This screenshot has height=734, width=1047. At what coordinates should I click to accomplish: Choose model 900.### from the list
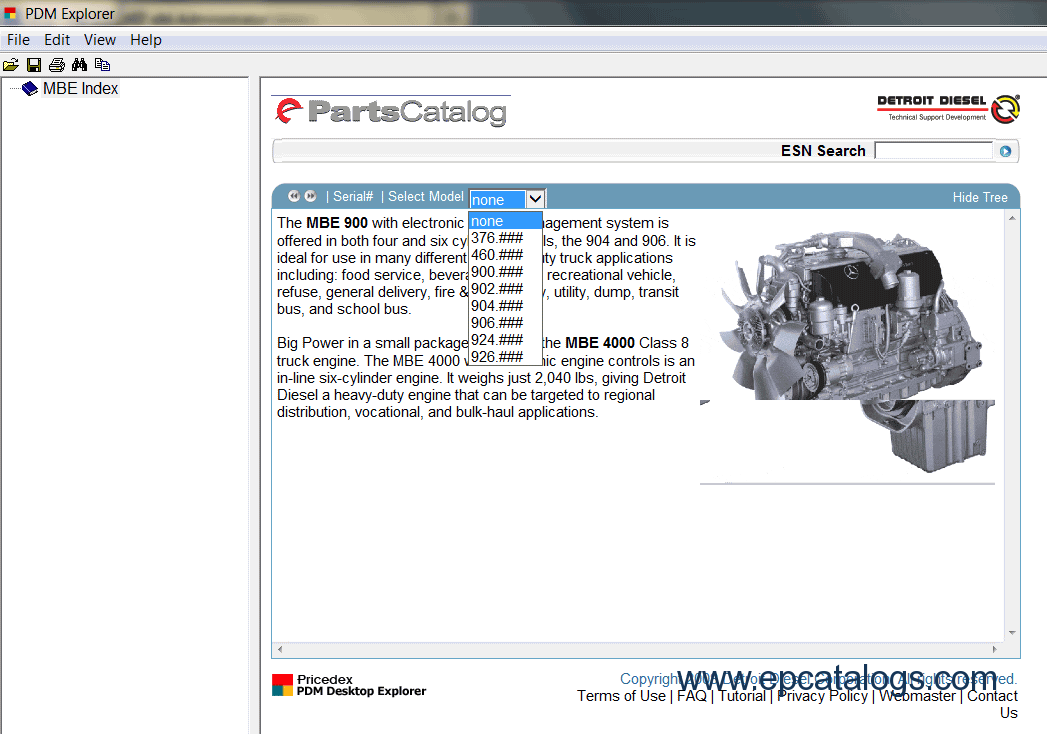[x=505, y=272]
